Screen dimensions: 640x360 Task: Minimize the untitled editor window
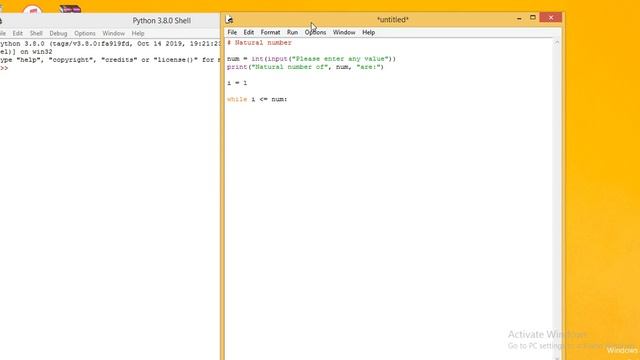tap(519, 18)
